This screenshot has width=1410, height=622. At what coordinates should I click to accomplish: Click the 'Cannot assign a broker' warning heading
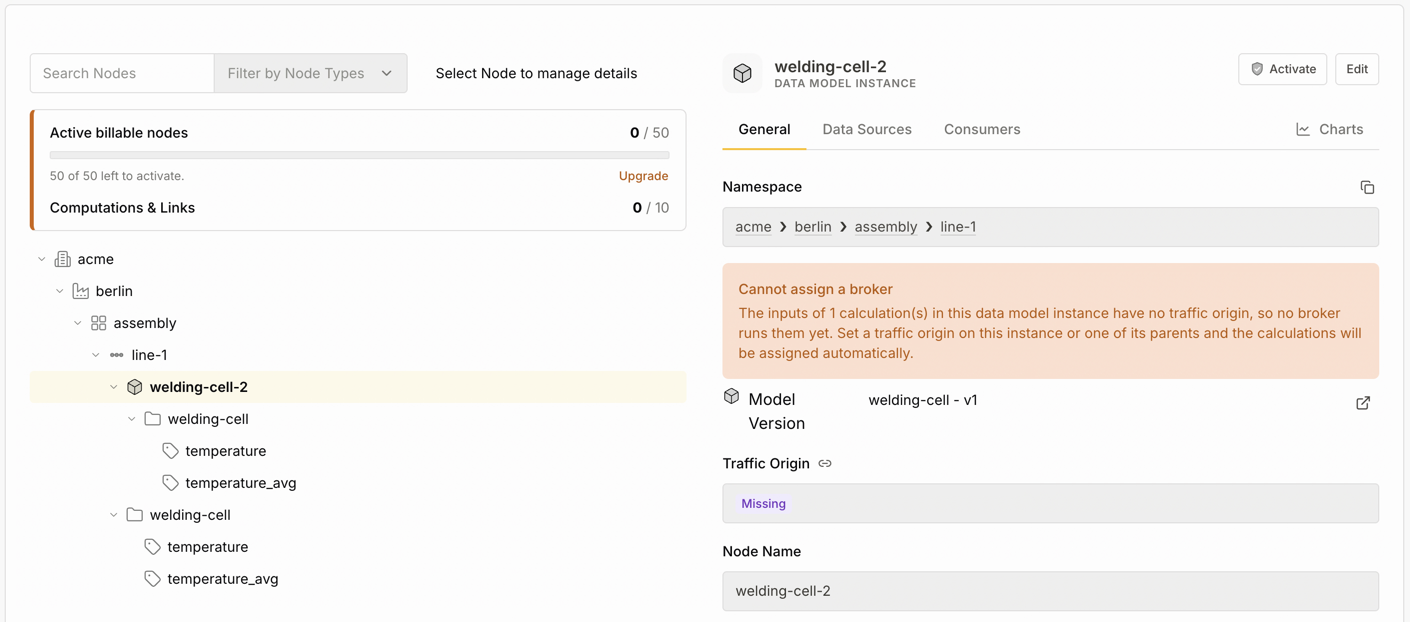[x=816, y=289]
